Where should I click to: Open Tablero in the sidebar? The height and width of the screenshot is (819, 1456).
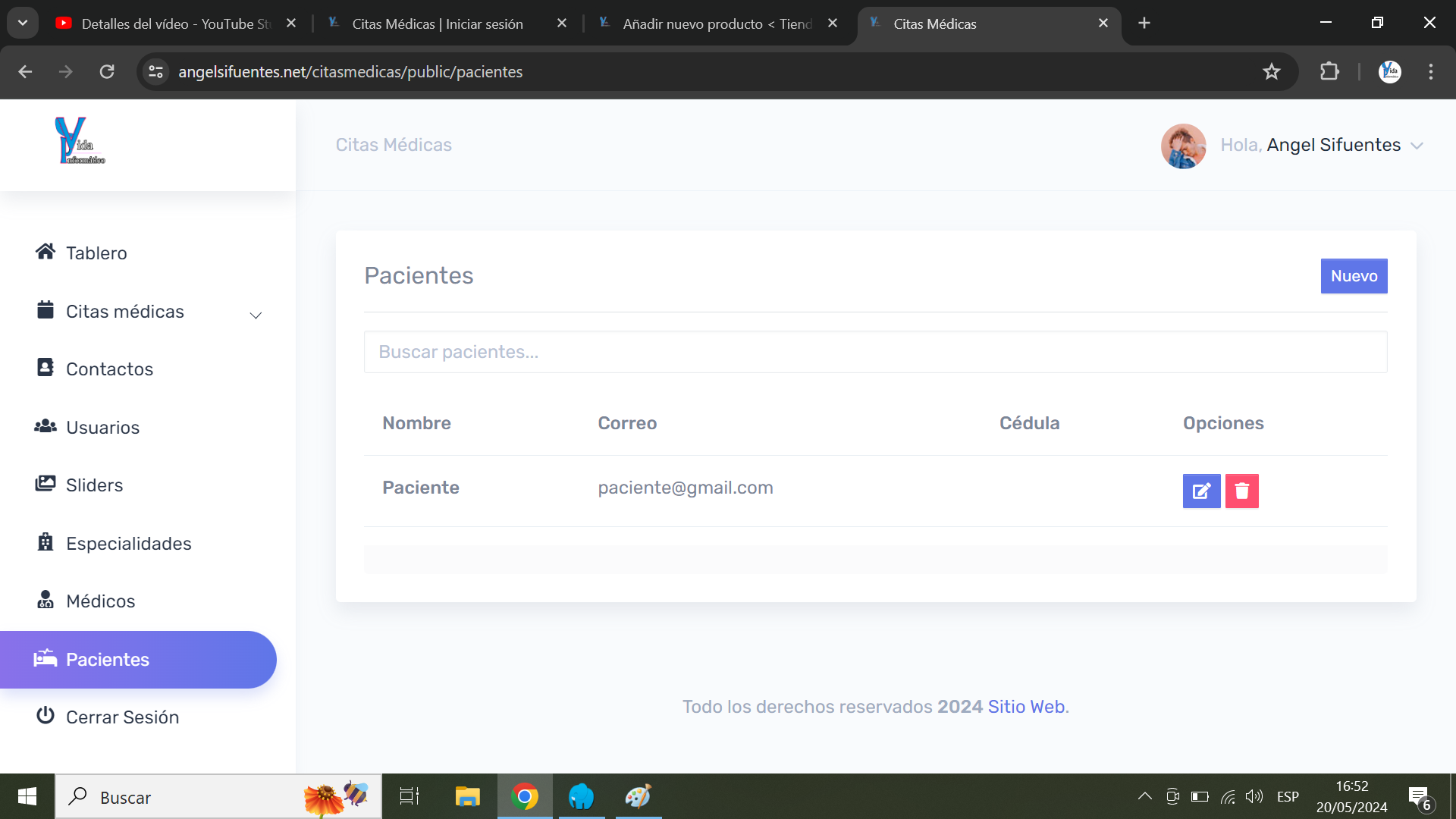tap(96, 253)
